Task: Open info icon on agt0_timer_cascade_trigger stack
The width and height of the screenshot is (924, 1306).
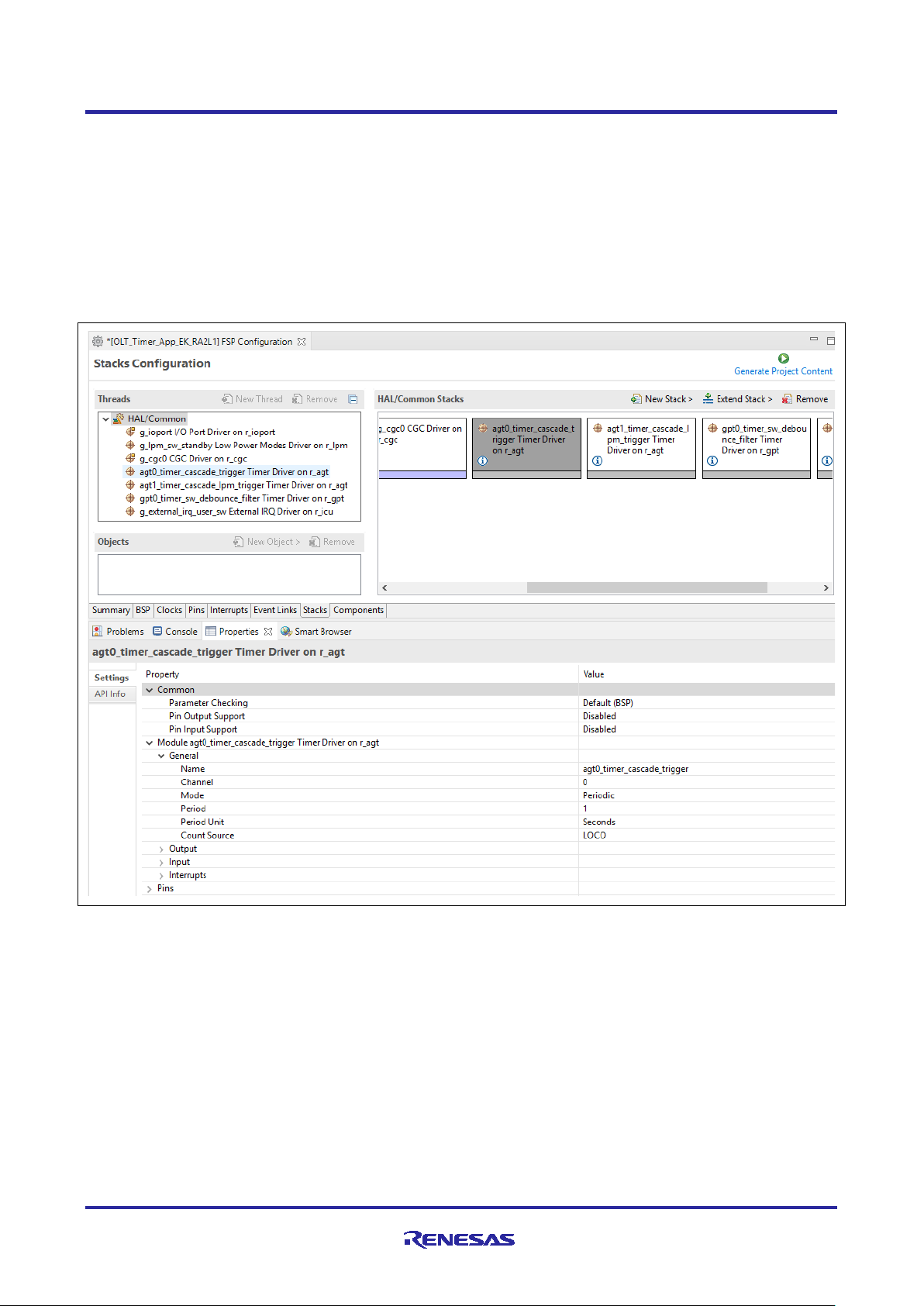Action: [x=482, y=460]
